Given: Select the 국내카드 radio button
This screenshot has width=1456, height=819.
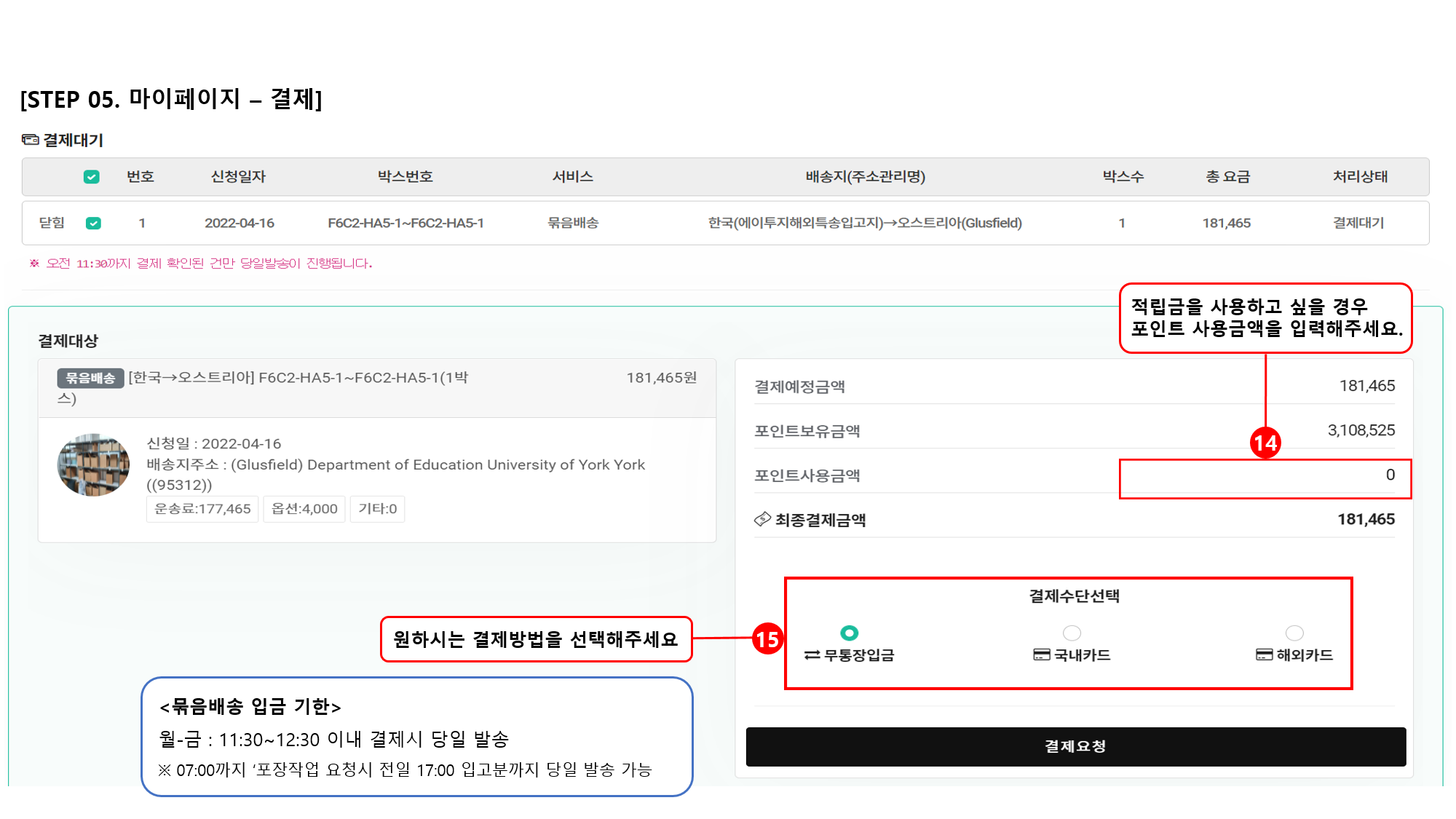Looking at the screenshot, I should click(1072, 633).
